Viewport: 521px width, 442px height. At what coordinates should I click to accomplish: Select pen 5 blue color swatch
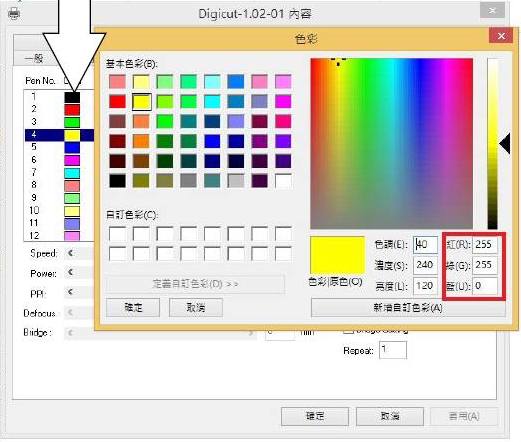(x=72, y=148)
